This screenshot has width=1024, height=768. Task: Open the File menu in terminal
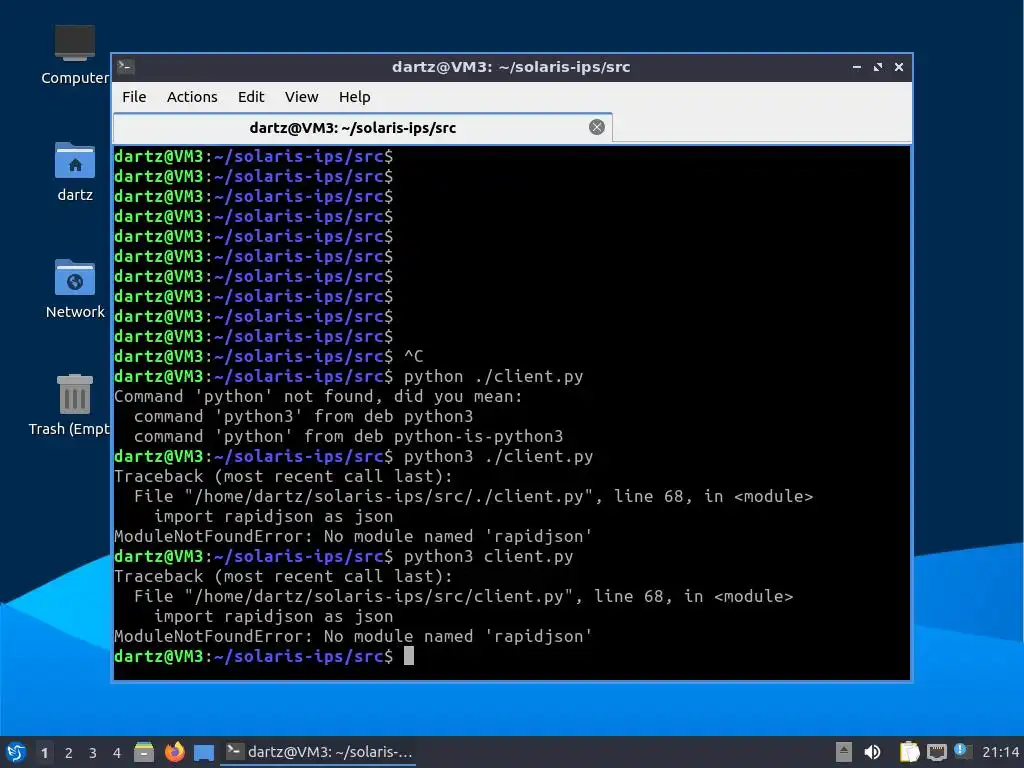click(134, 97)
